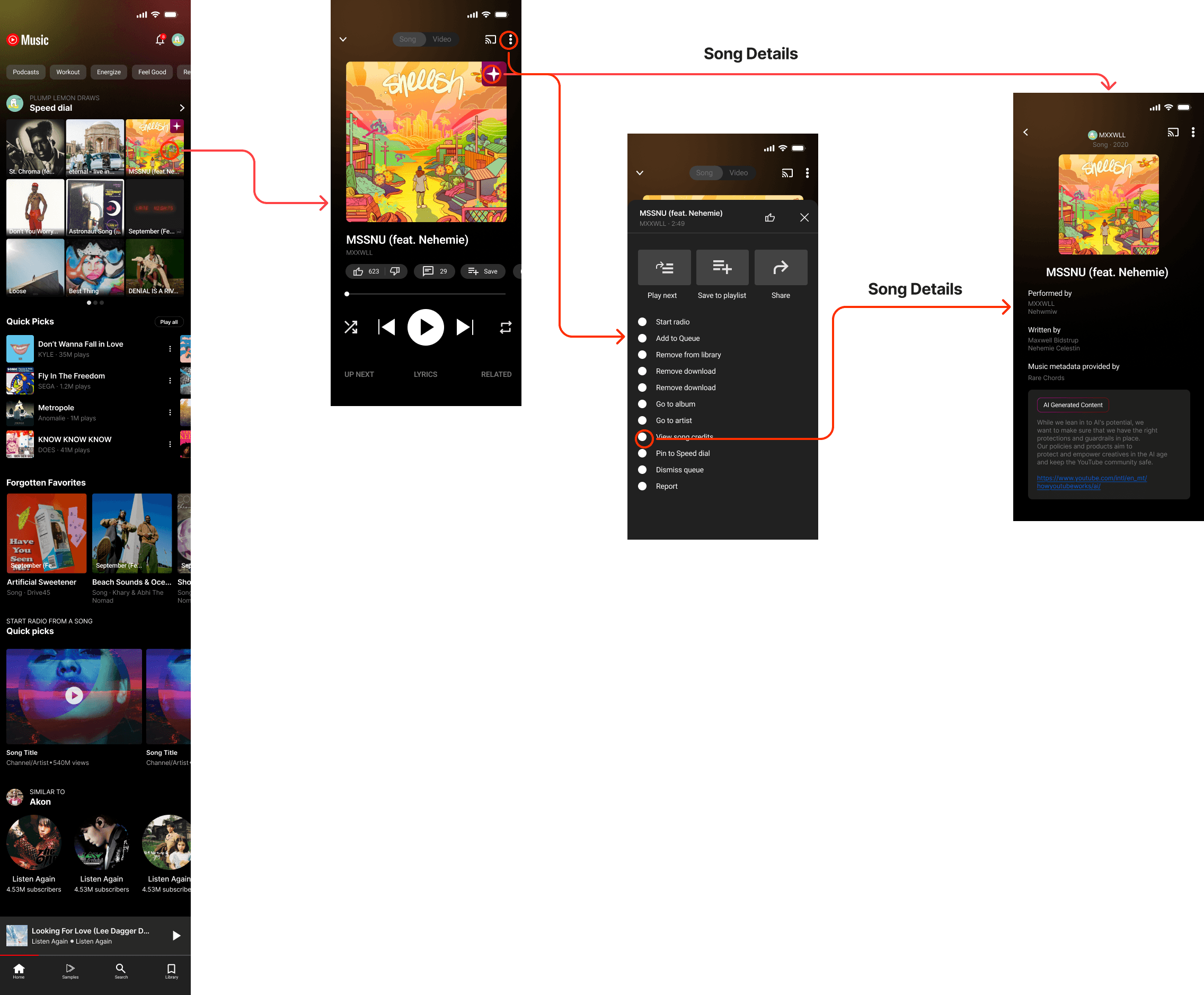Collapse the player with the down chevron
This screenshot has width=1204, height=995.
coord(343,40)
